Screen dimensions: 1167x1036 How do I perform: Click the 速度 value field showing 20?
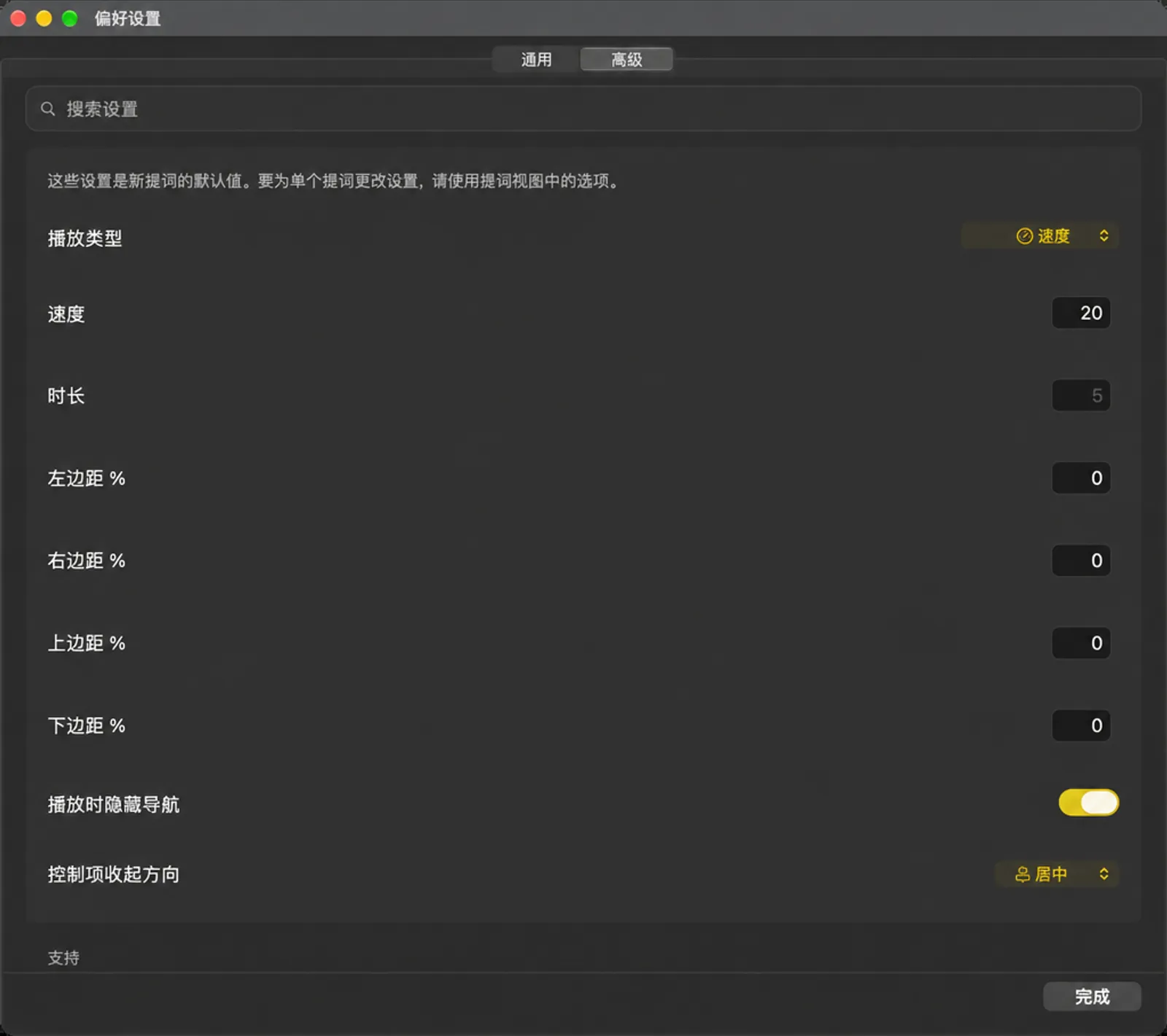1081,313
